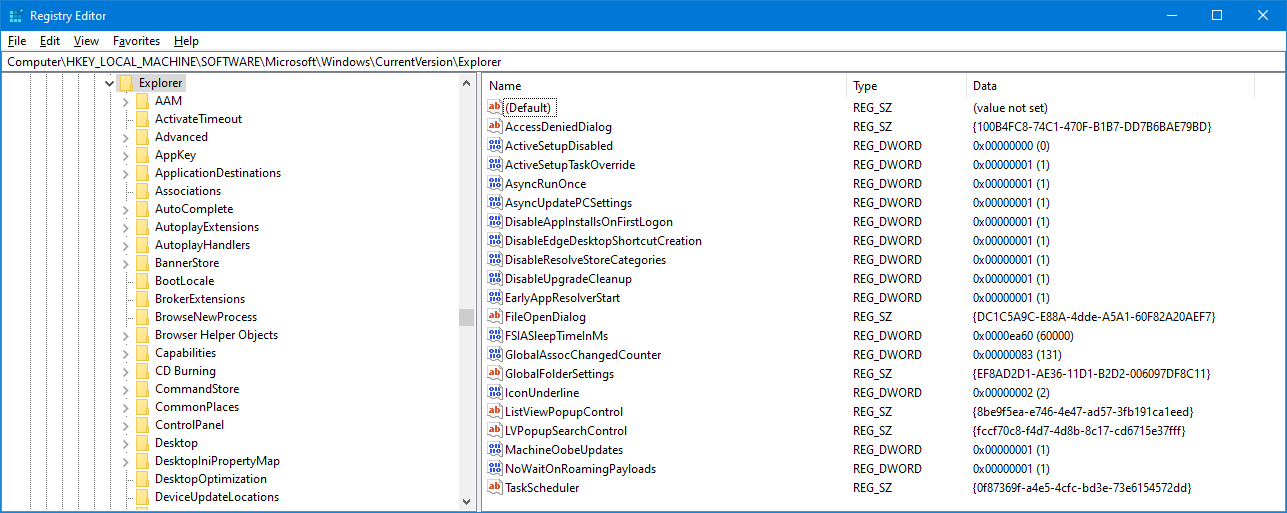The height and width of the screenshot is (513, 1287).
Task: Click the tree pane scrollbar up arrow
Action: point(466,84)
